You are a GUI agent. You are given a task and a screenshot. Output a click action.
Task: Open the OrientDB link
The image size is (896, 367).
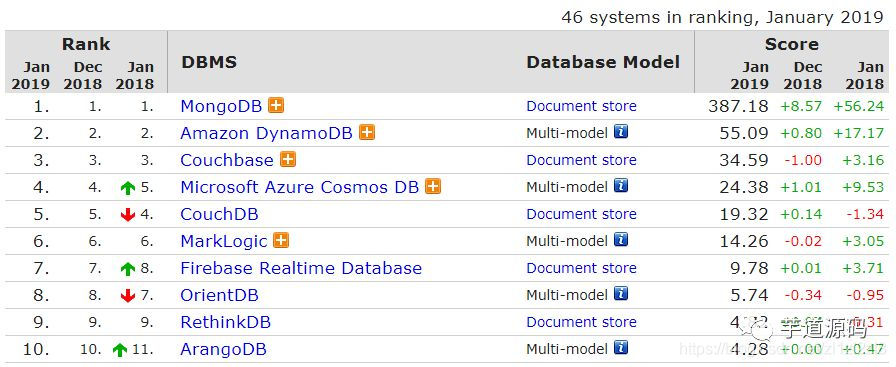pyautogui.click(x=219, y=295)
